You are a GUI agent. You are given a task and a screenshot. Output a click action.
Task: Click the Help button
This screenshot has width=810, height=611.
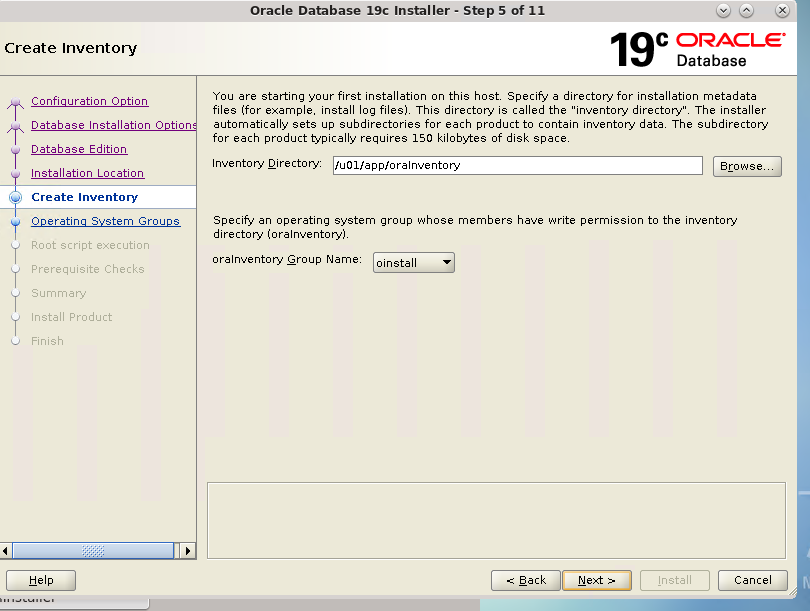coord(41,581)
